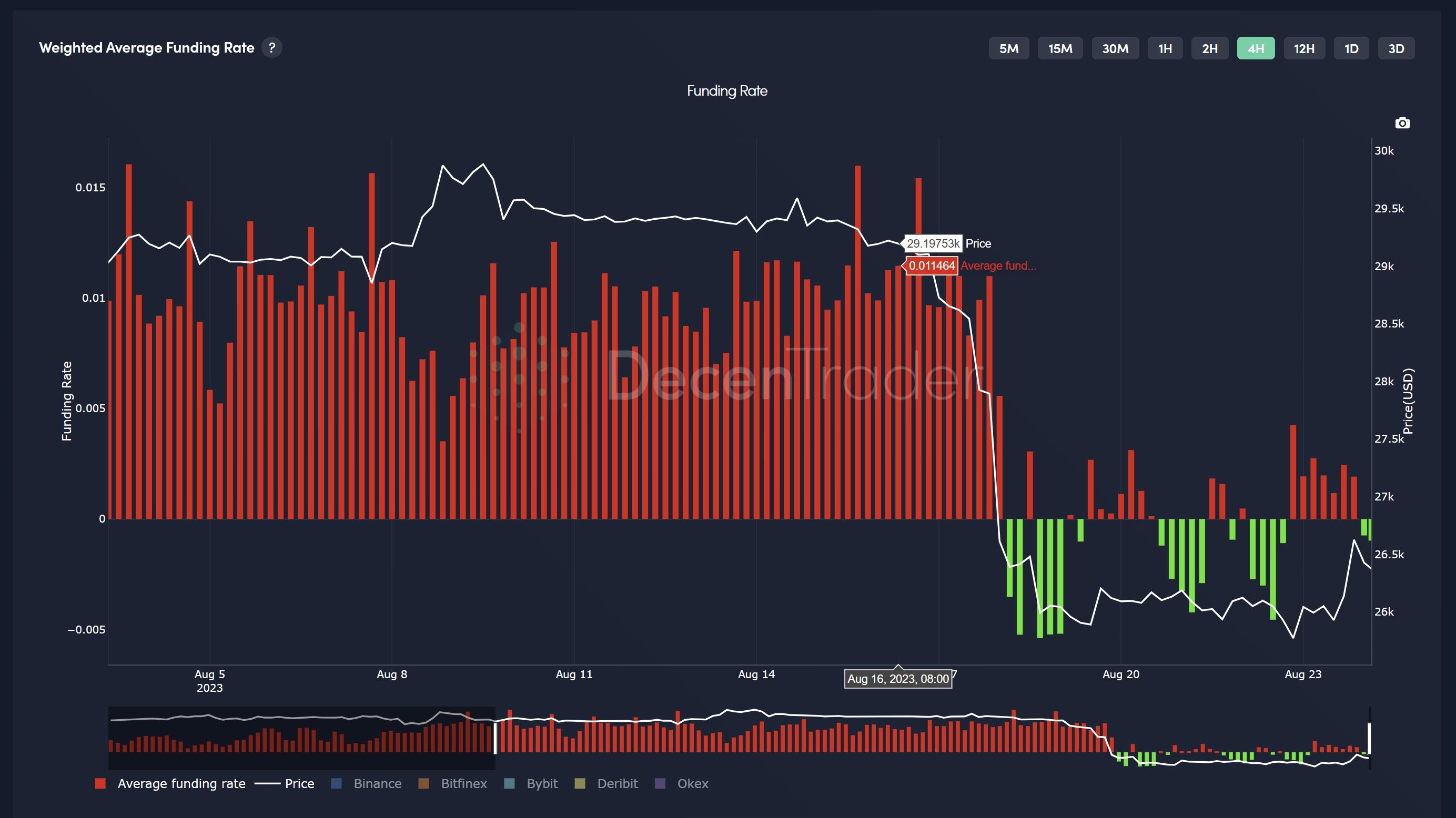Switch to the 3D timeframe

(x=1396, y=48)
